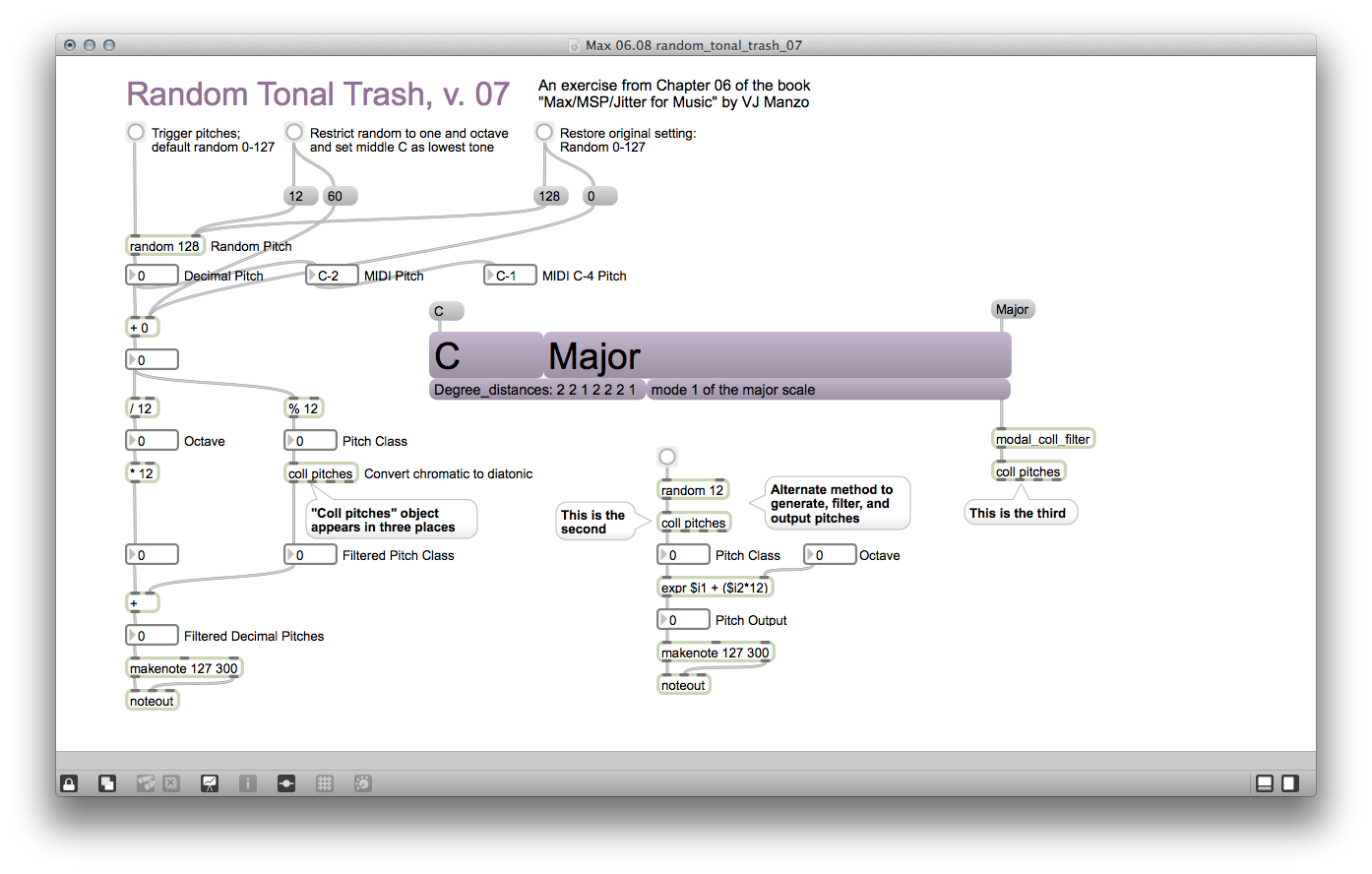Viewport: 1372px width, 874px height.
Task: Click the Restore original setting bang
Action: coord(544,132)
